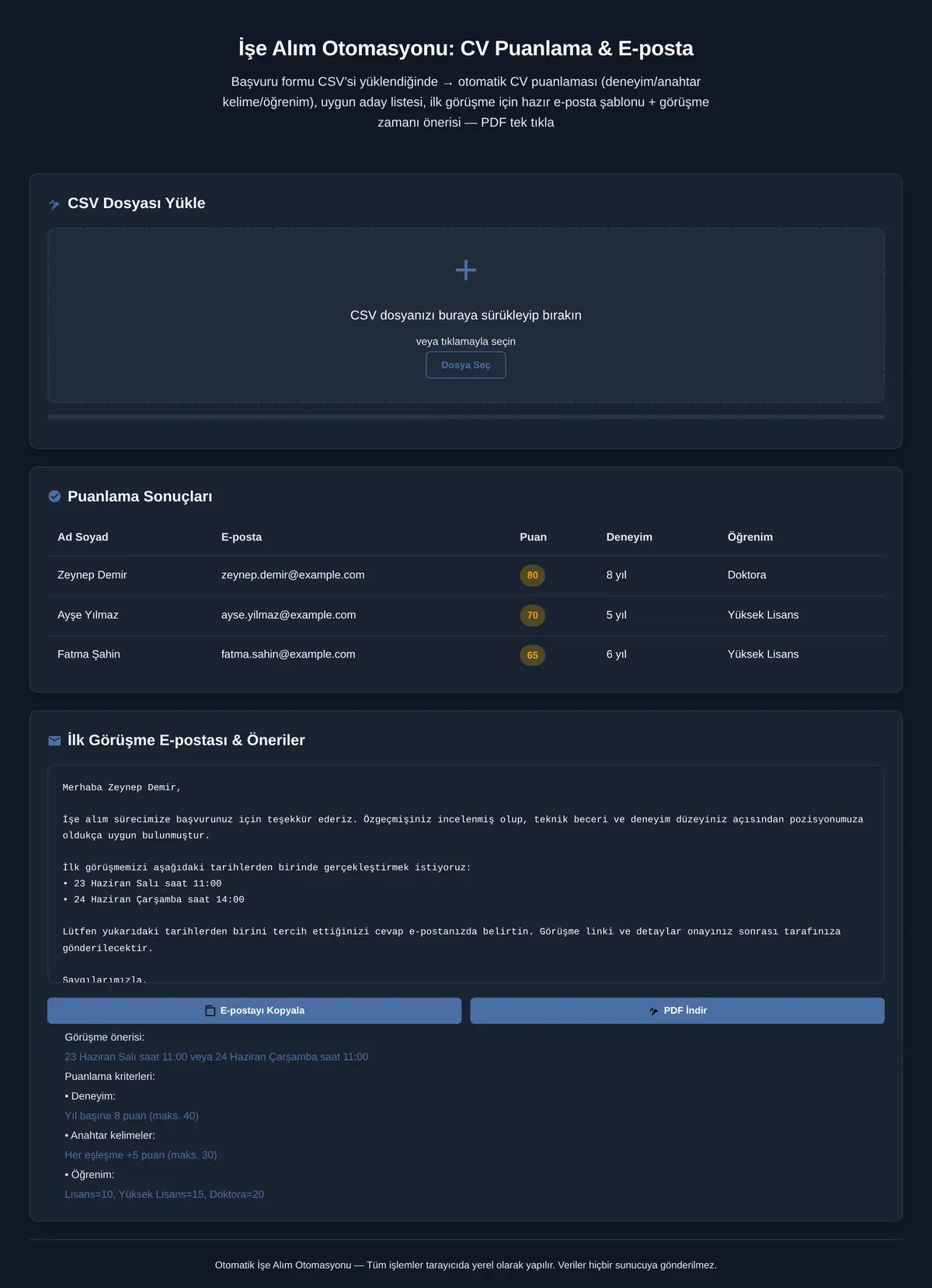
Task: Select the score badge 80
Action: (x=532, y=575)
